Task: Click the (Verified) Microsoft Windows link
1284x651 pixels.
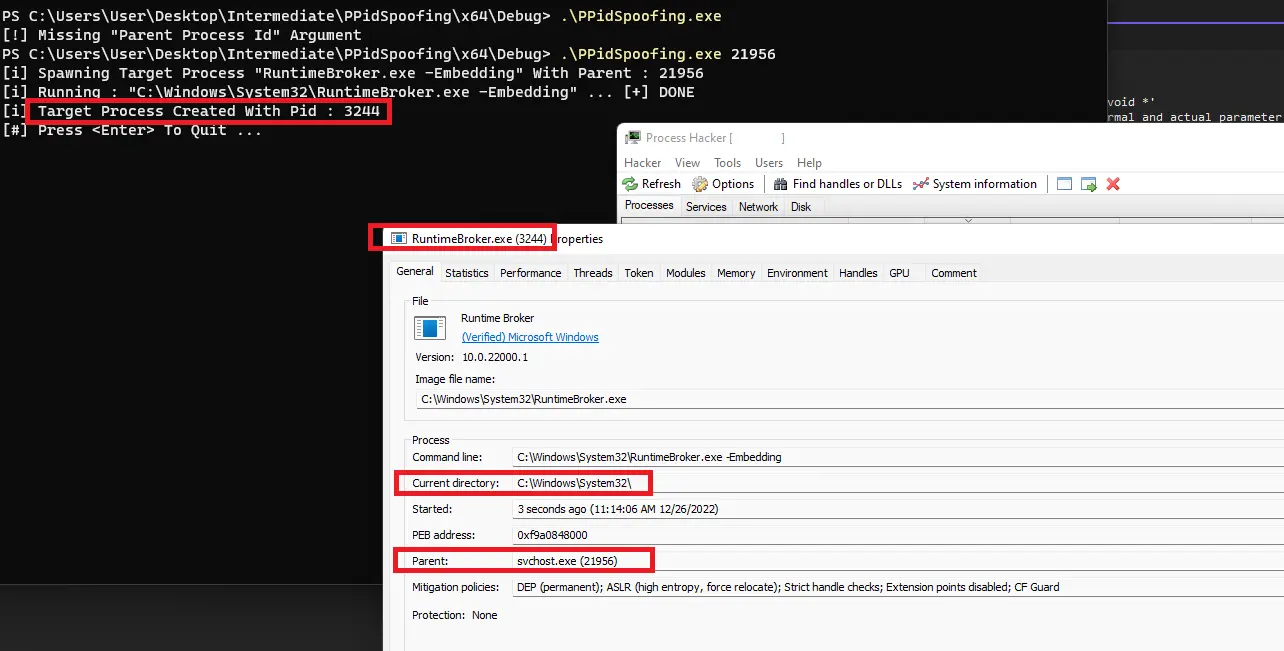Action: click(x=530, y=338)
